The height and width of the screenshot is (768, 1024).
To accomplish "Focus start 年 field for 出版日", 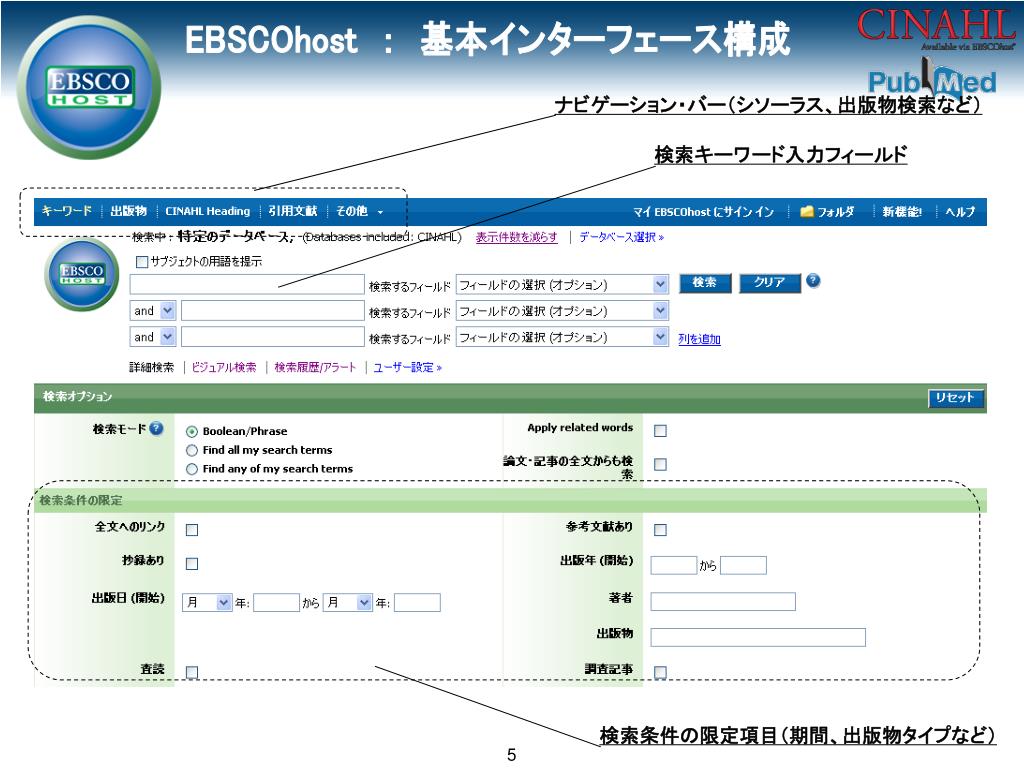I will (x=276, y=602).
